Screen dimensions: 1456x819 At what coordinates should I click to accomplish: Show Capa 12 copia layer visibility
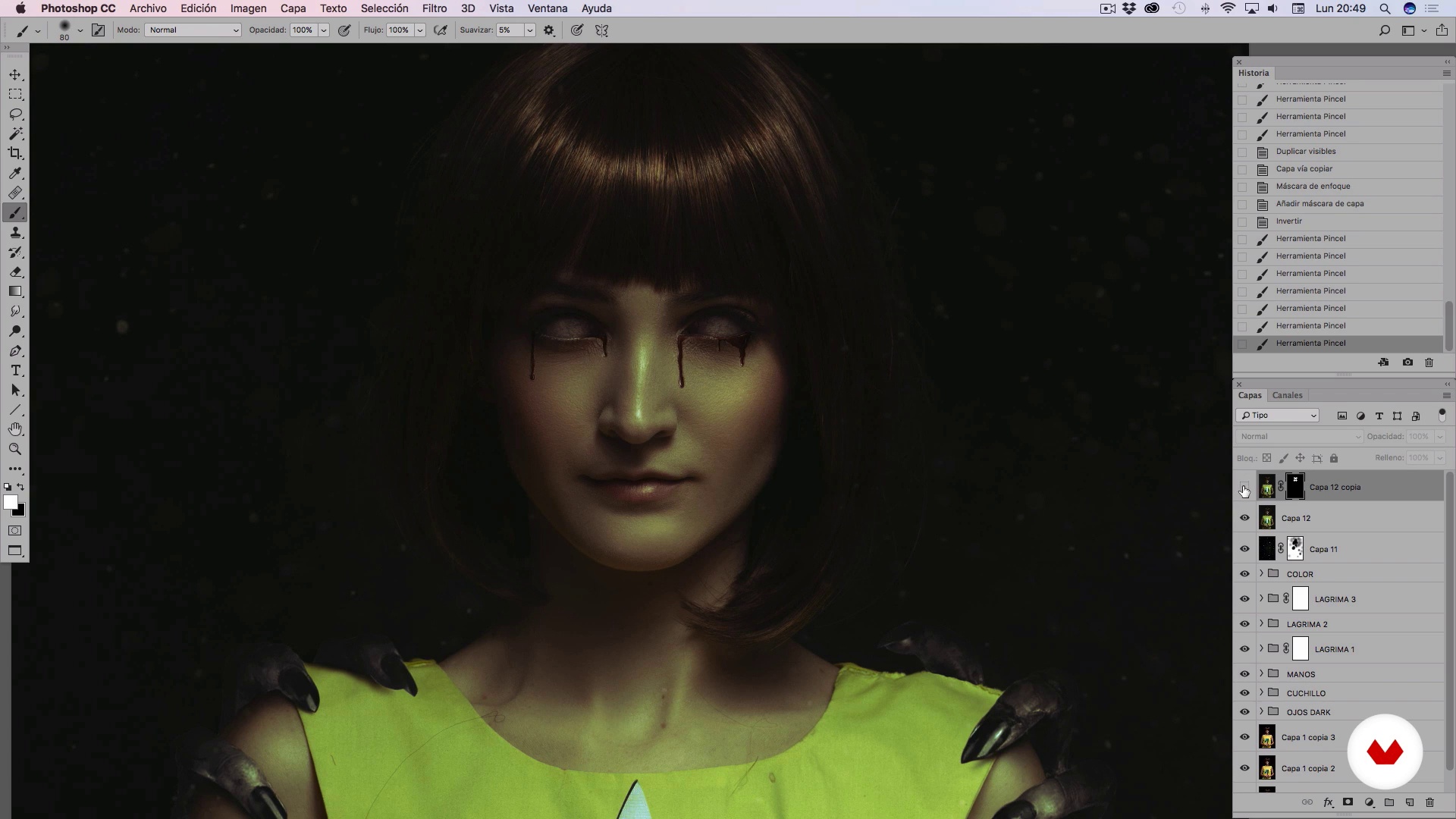pyautogui.click(x=1244, y=487)
